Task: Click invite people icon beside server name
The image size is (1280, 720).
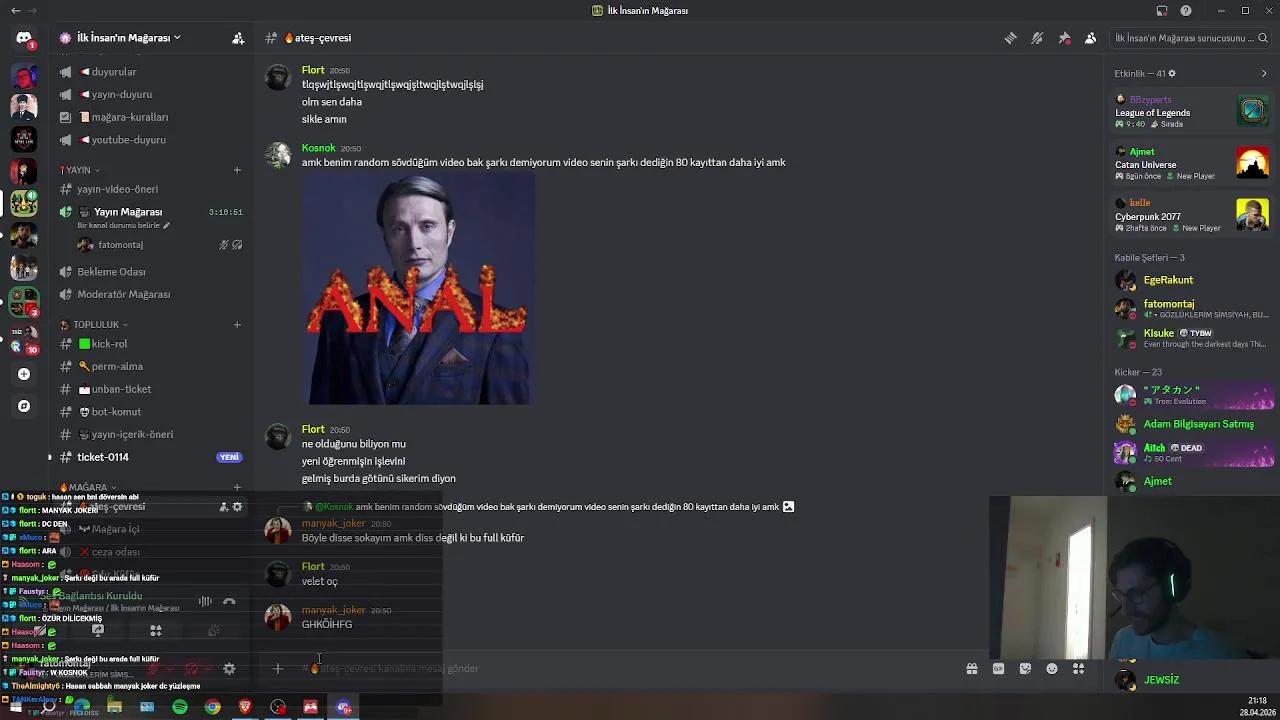Action: tap(238, 38)
